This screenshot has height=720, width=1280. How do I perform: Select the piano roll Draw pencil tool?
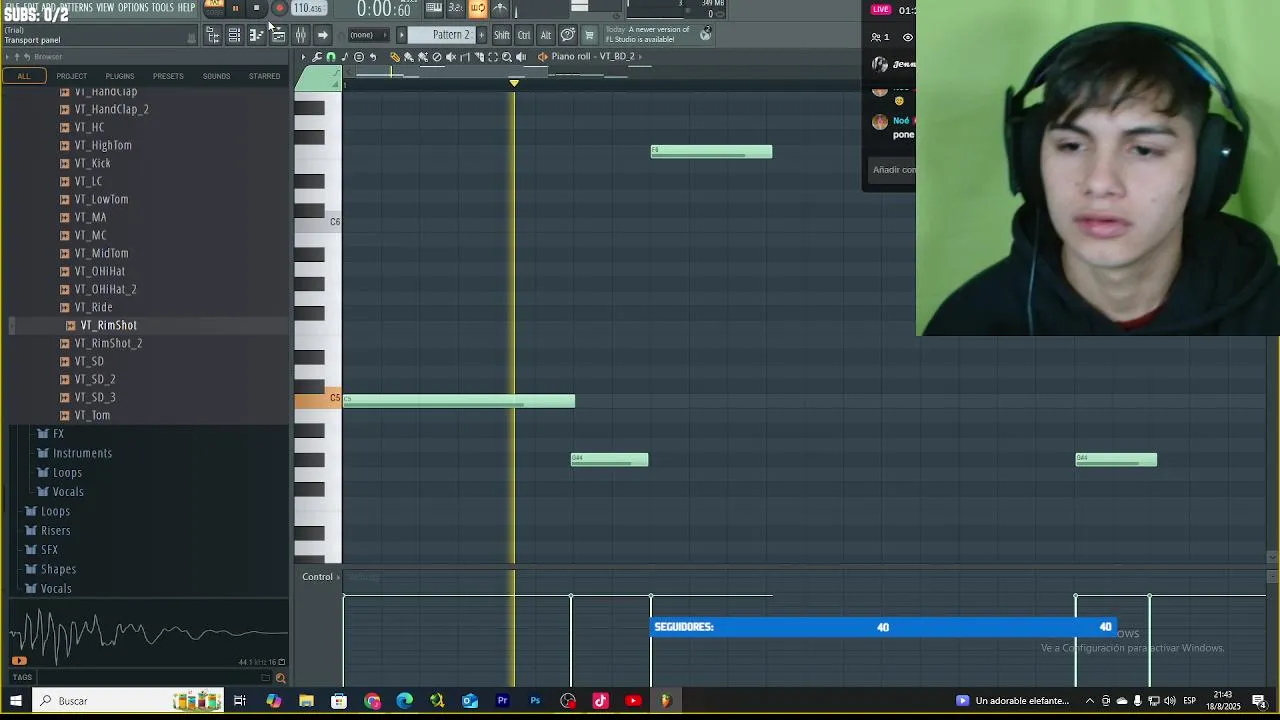394,57
